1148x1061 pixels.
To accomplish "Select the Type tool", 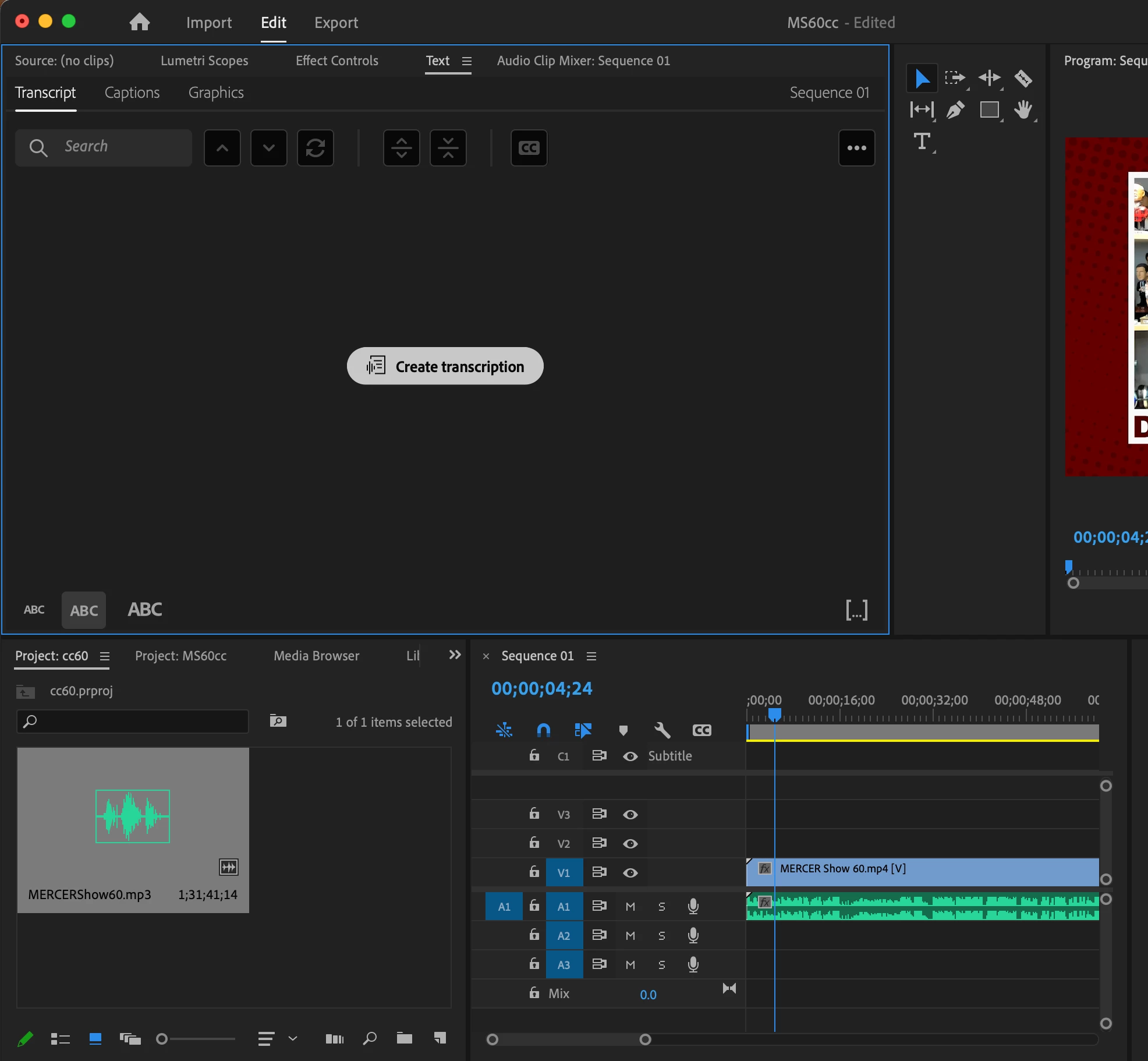I will click(922, 142).
